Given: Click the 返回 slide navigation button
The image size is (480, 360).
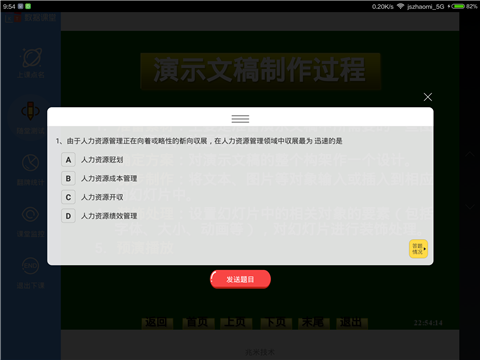Looking at the screenshot, I should 157,322.
